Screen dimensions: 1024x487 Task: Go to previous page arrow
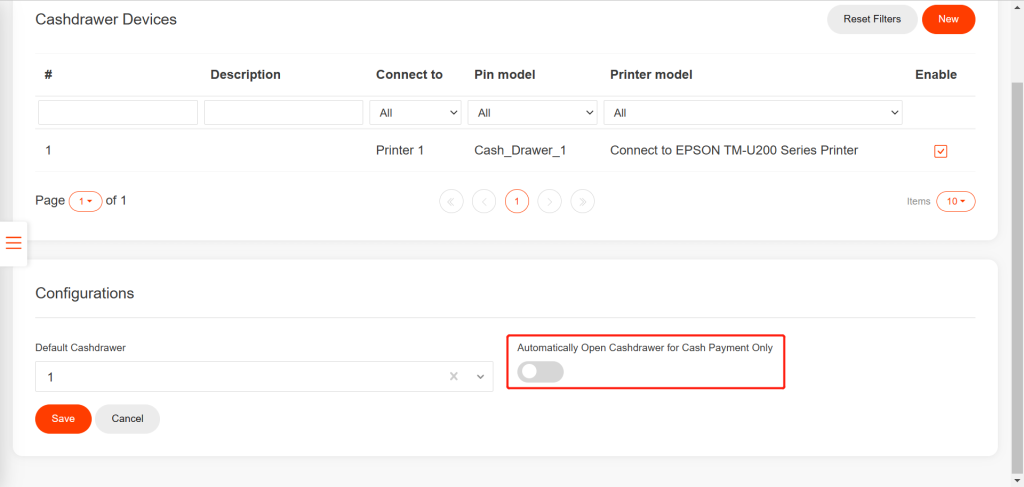pos(483,201)
